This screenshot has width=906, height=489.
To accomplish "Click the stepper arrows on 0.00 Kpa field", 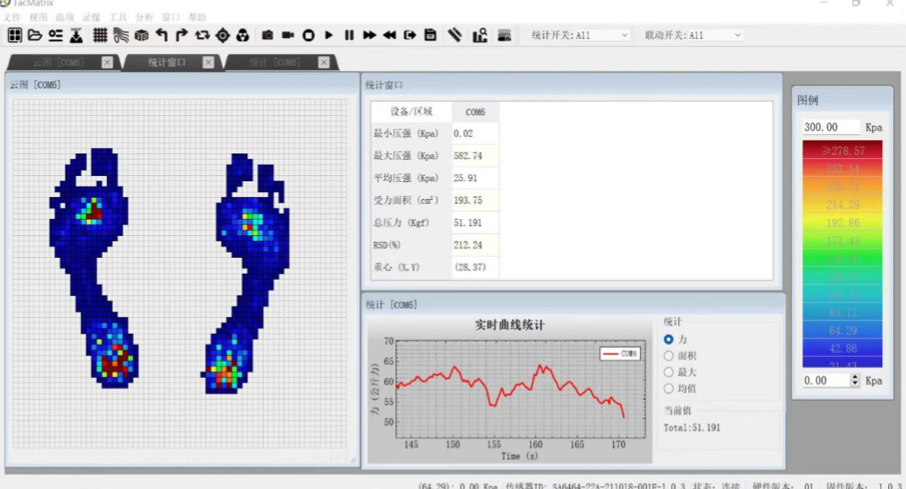I will coord(854,380).
